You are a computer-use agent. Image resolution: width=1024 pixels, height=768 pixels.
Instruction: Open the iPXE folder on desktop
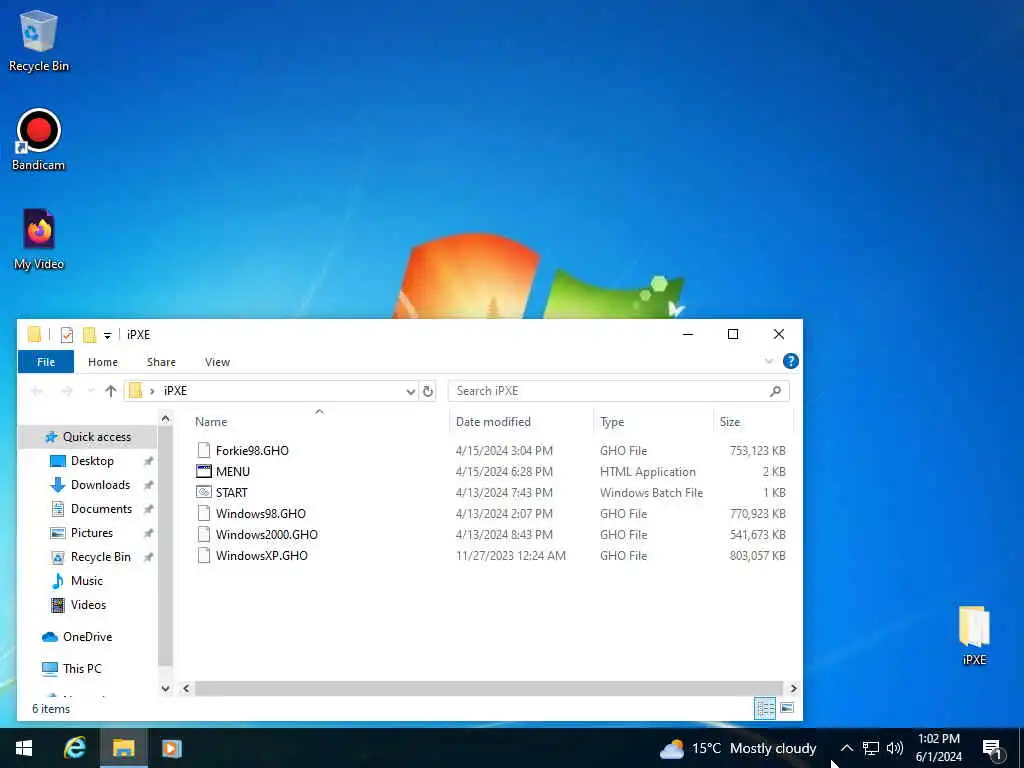point(974,635)
